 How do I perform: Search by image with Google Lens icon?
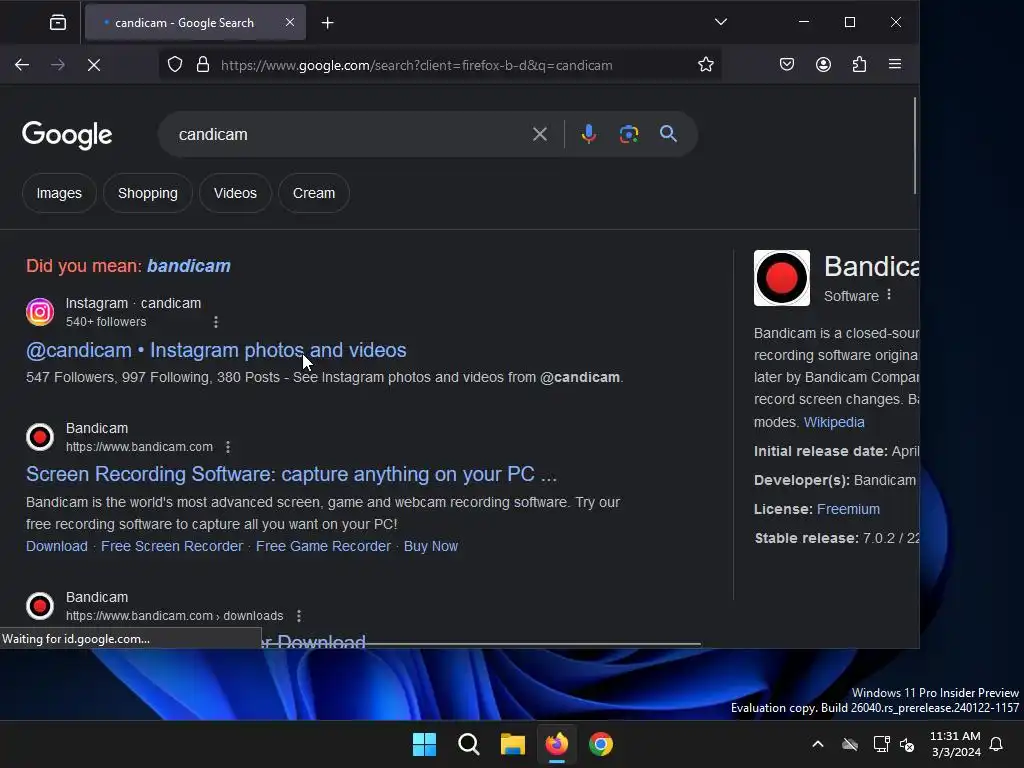[x=629, y=134]
